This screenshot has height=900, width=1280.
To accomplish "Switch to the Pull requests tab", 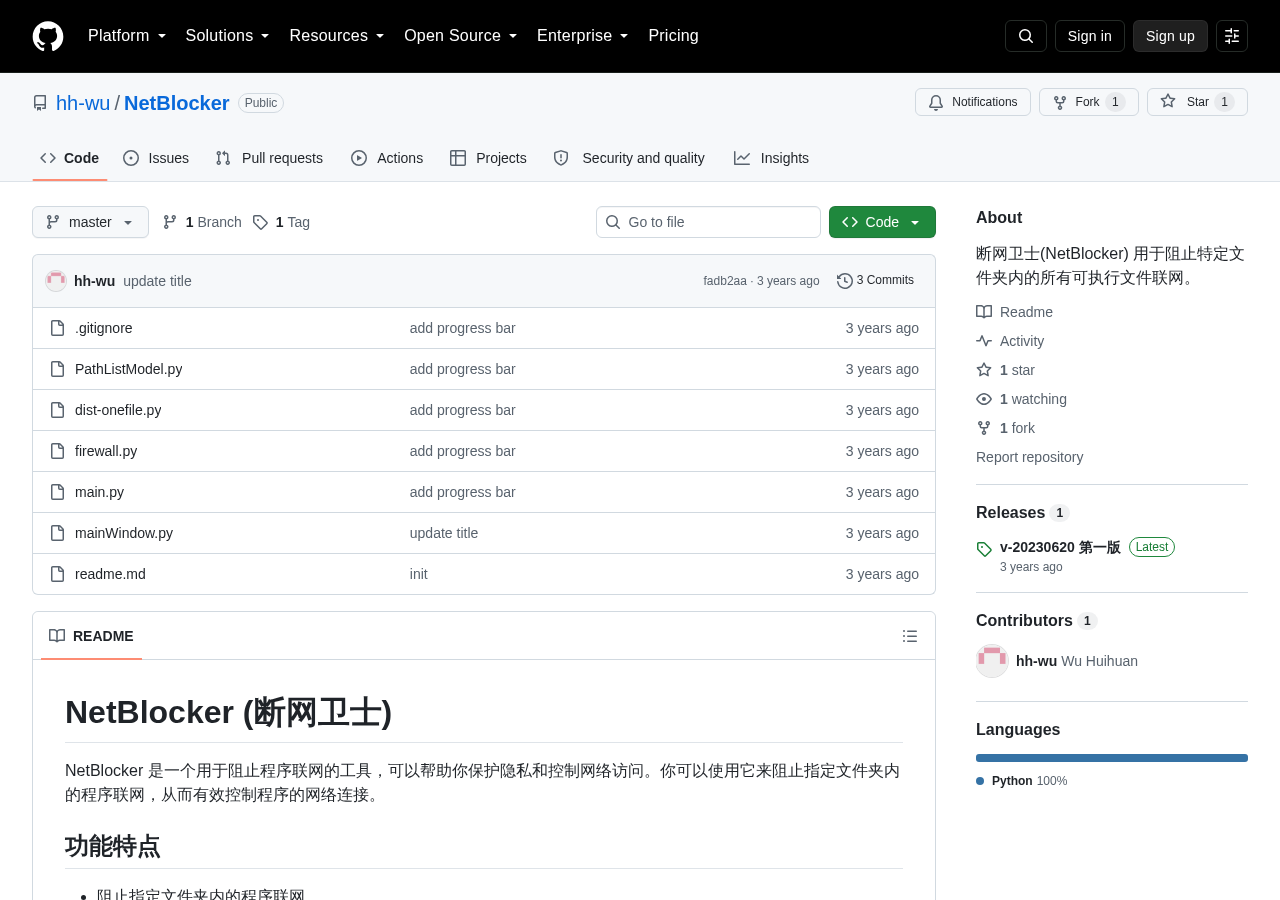I will coord(269,158).
